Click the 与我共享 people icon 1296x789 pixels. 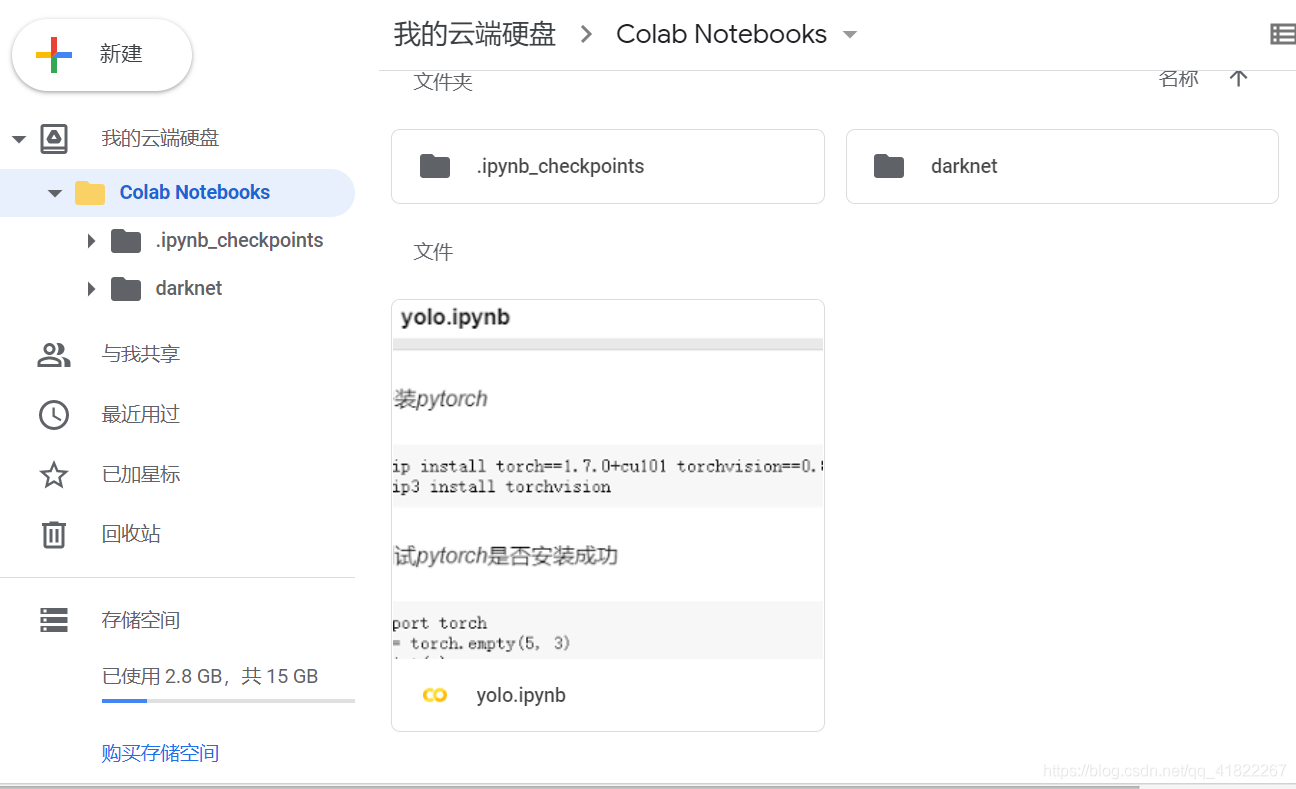click(x=54, y=354)
